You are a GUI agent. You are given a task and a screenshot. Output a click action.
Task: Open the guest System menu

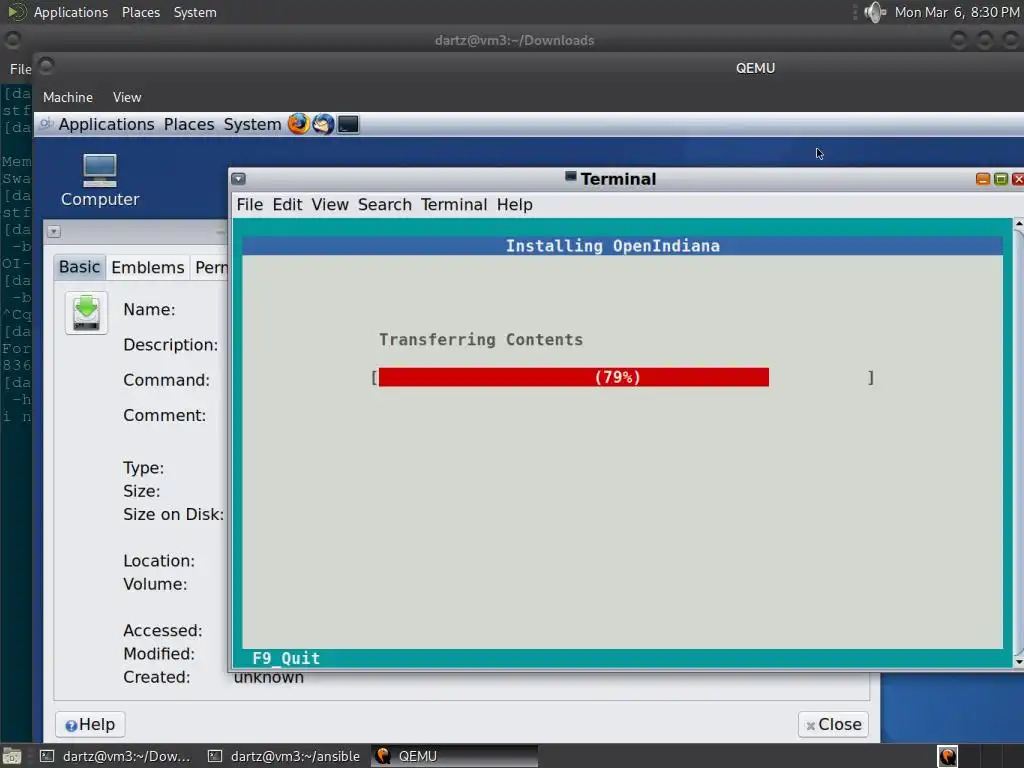[x=252, y=124]
